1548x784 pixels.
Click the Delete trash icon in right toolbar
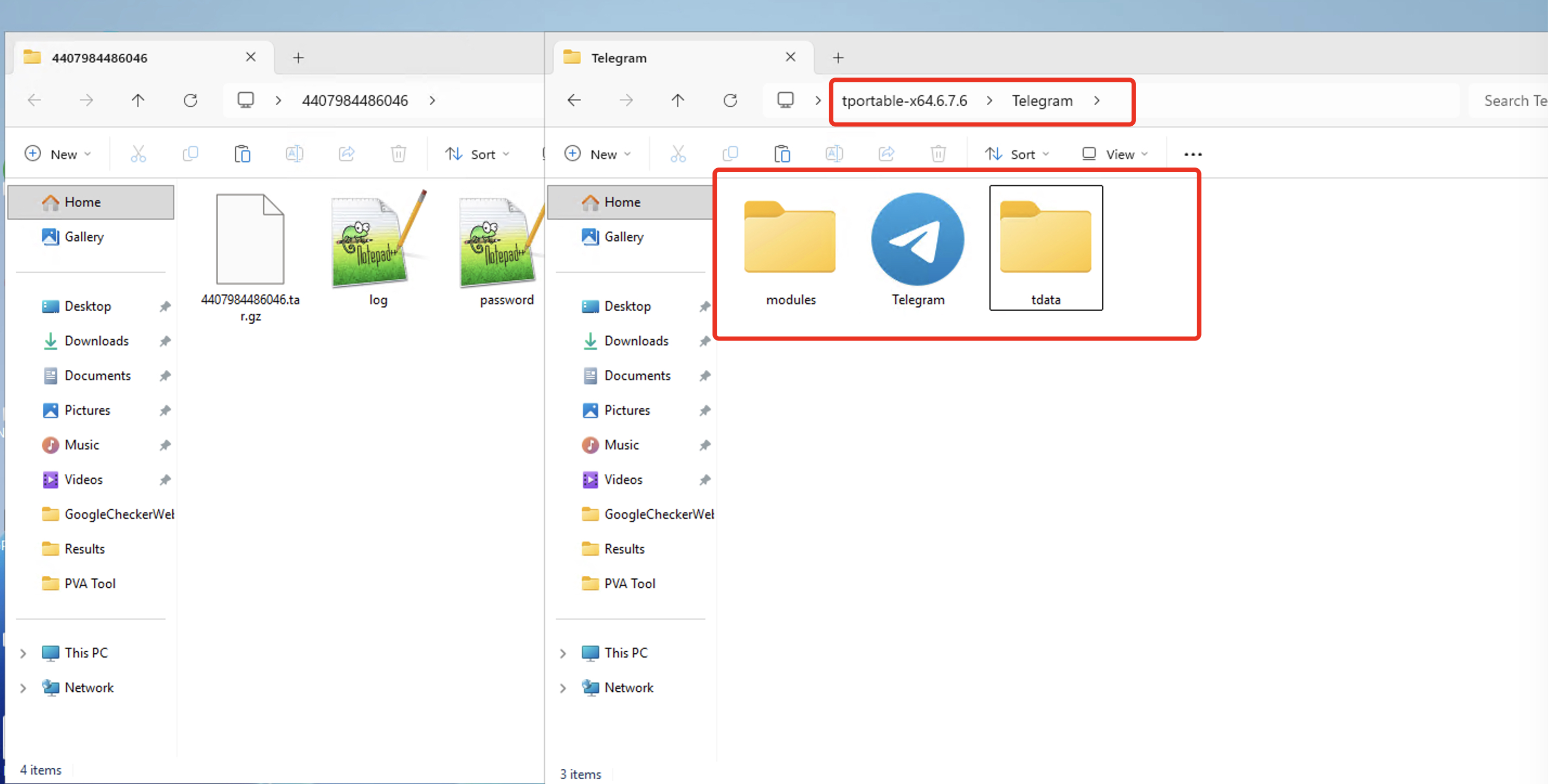[937, 154]
